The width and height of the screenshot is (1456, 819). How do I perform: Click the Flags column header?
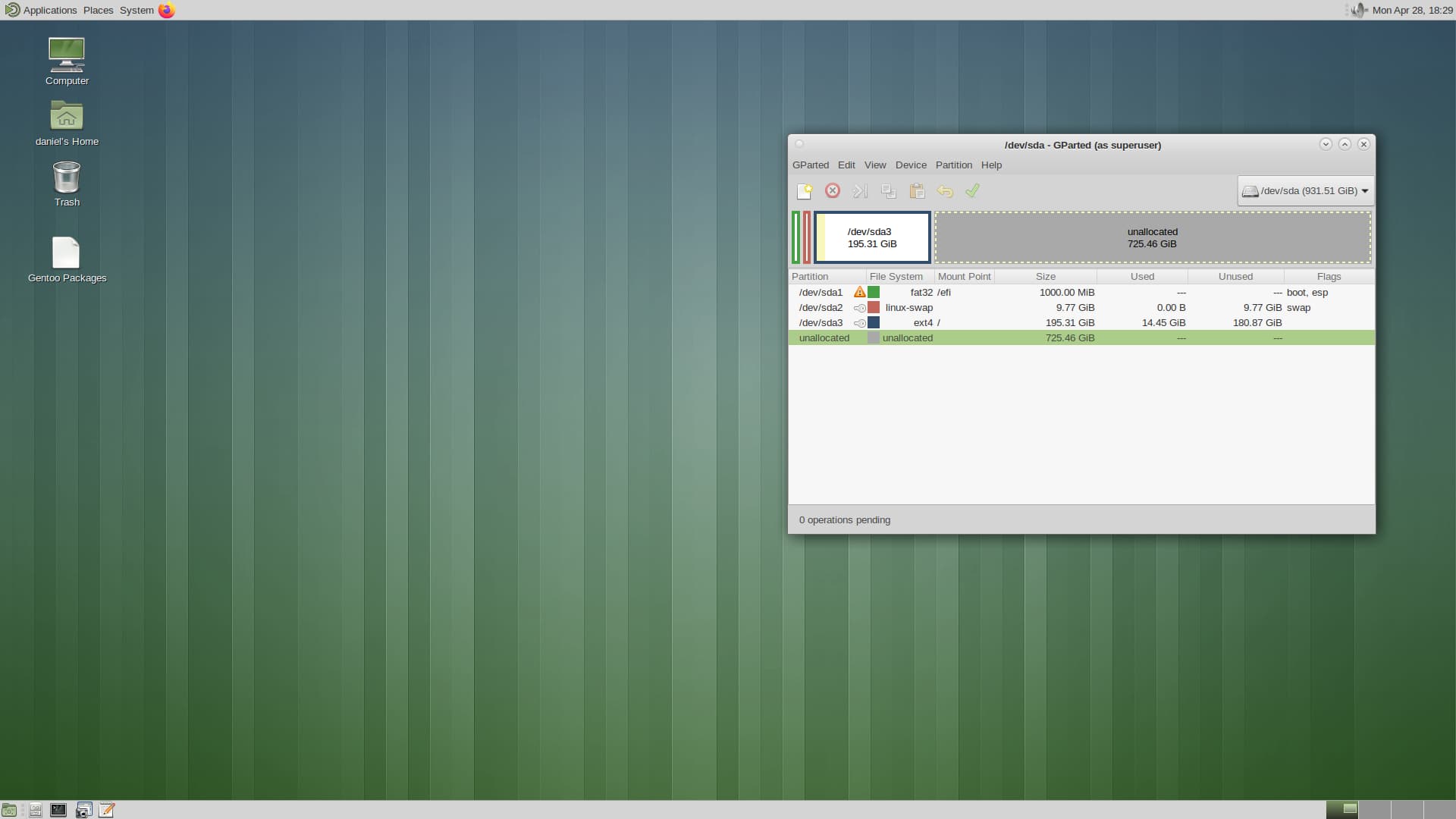pyautogui.click(x=1329, y=277)
